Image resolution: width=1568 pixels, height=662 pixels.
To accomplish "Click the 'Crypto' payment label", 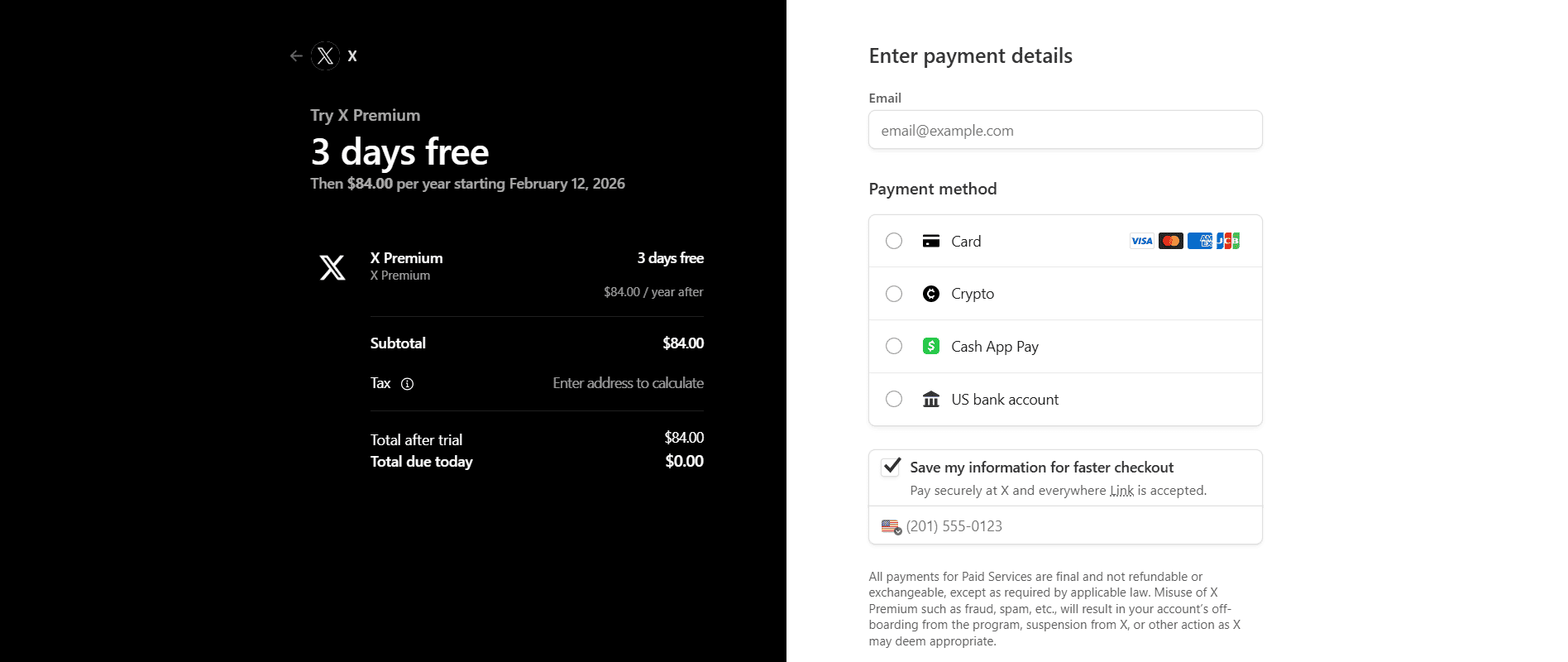I will click(973, 294).
